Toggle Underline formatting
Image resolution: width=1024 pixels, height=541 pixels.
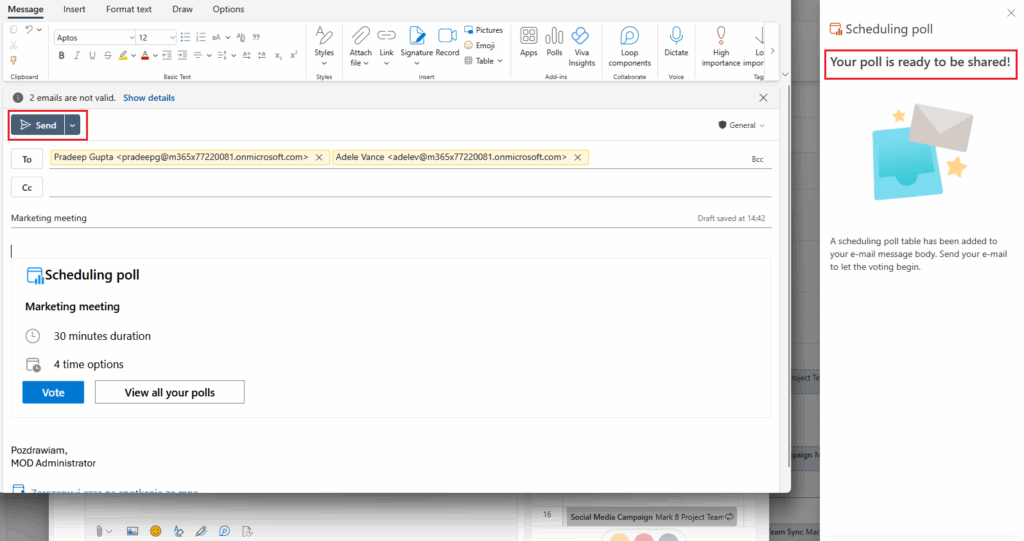coord(90,55)
